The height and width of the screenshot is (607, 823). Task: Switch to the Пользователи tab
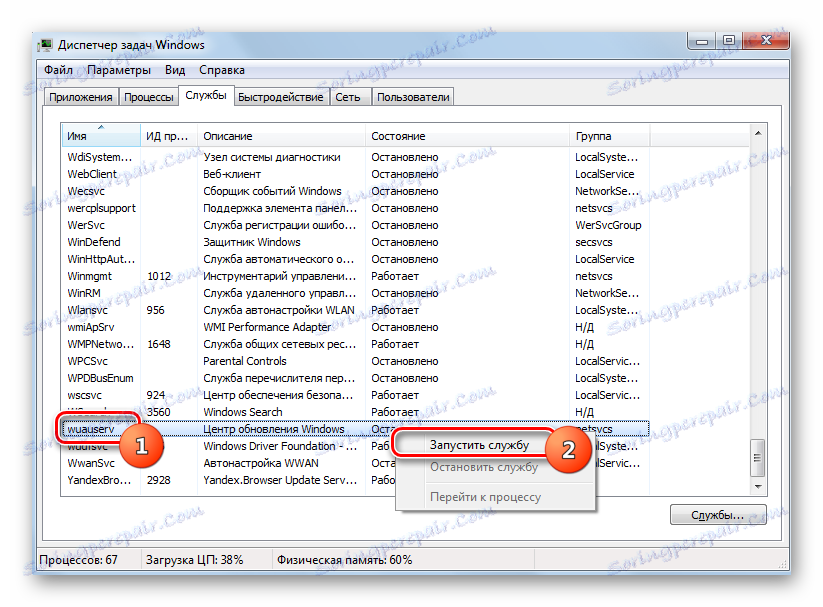[413, 97]
